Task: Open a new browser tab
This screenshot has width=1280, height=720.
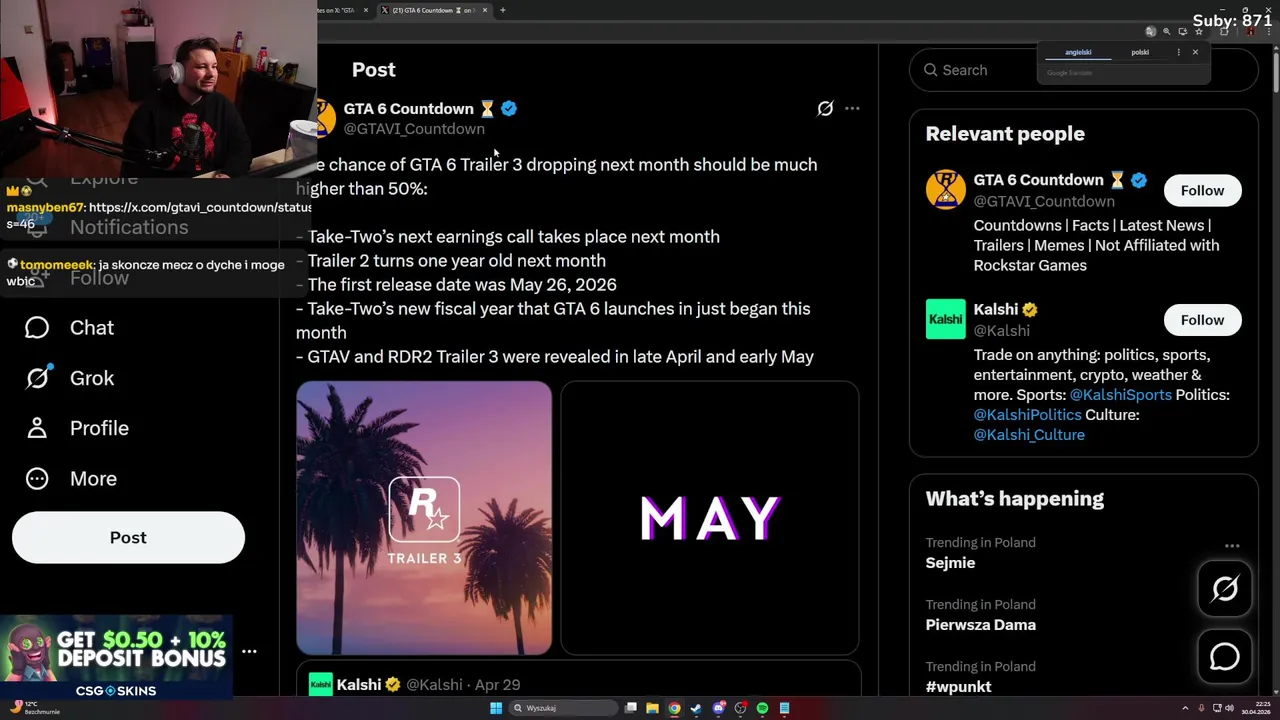Action: tap(503, 10)
